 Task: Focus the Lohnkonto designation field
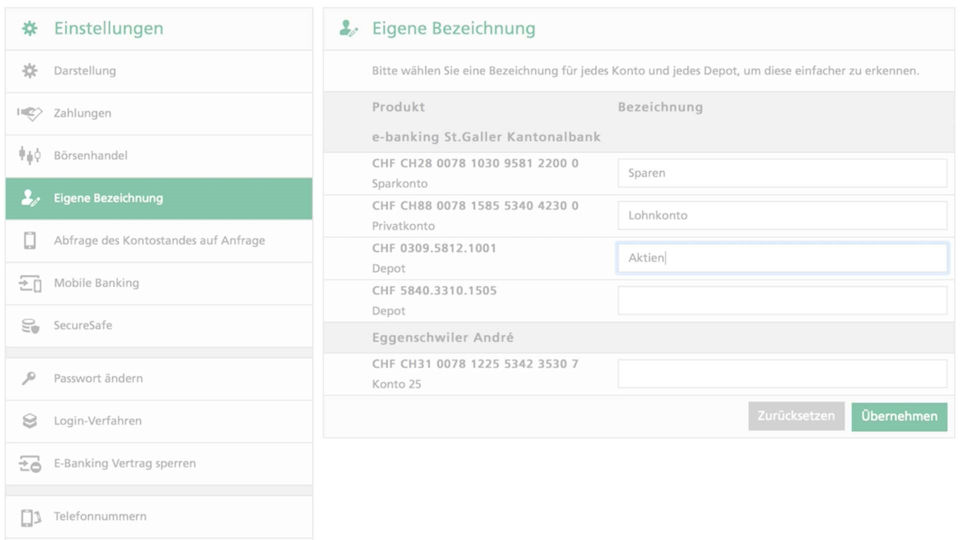pyautogui.click(x=782, y=216)
